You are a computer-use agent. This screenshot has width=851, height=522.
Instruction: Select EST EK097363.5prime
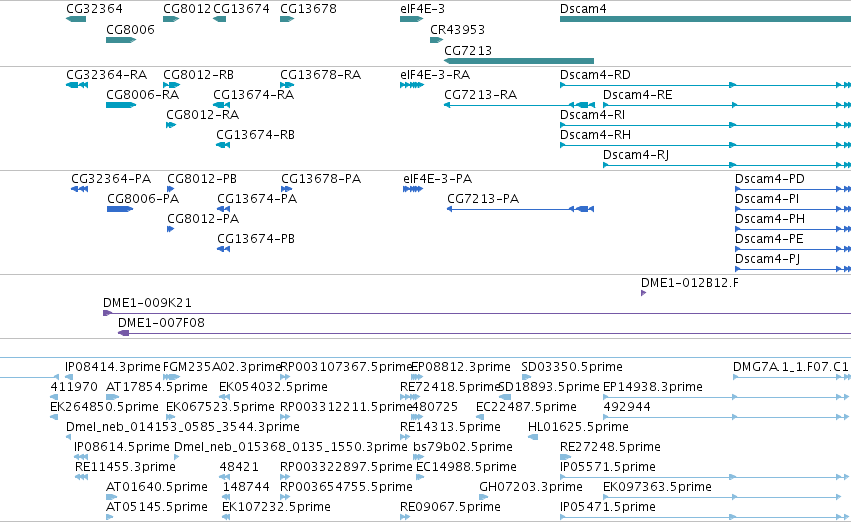pyautogui.click(x=657, y=487)
